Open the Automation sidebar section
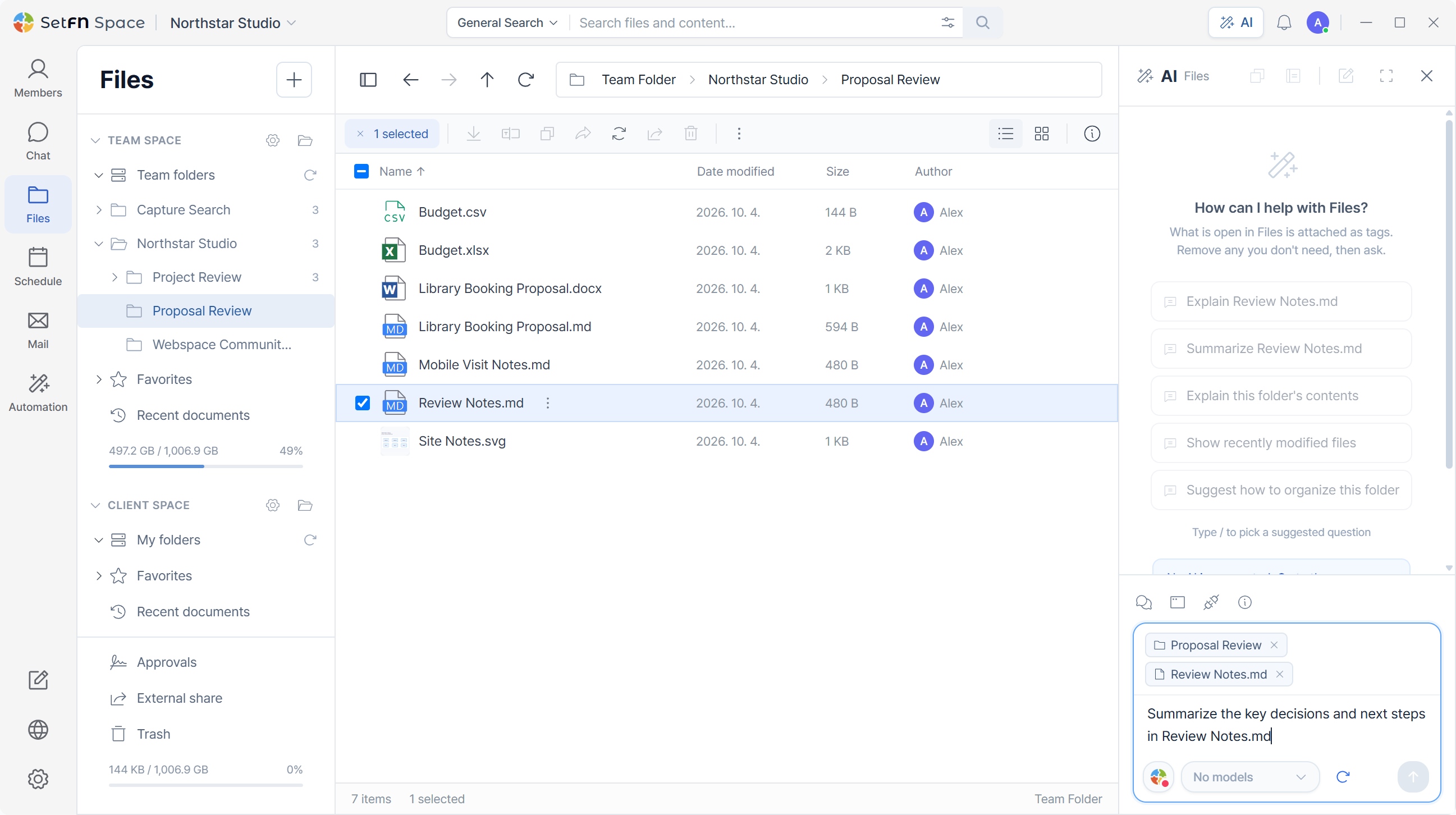 point(38,393)
